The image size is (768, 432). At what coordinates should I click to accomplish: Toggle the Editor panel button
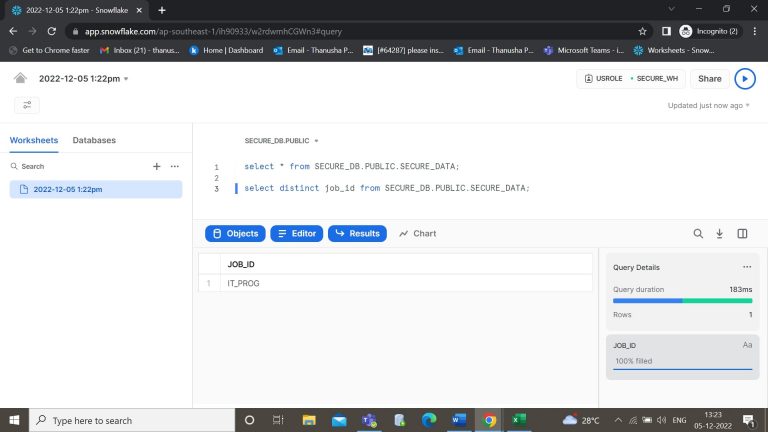pyautogui.click(x=295, y=233)
